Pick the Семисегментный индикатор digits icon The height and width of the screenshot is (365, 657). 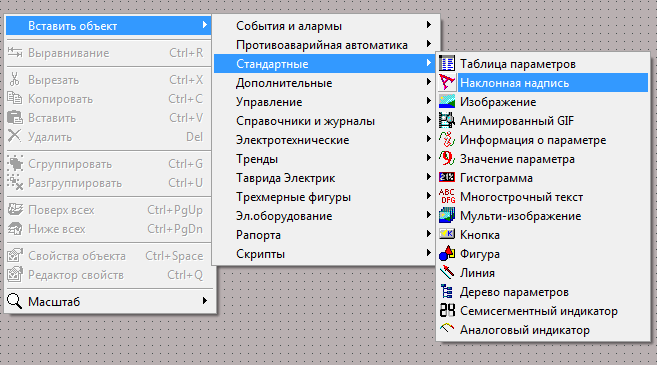click(x=447, y=311)
